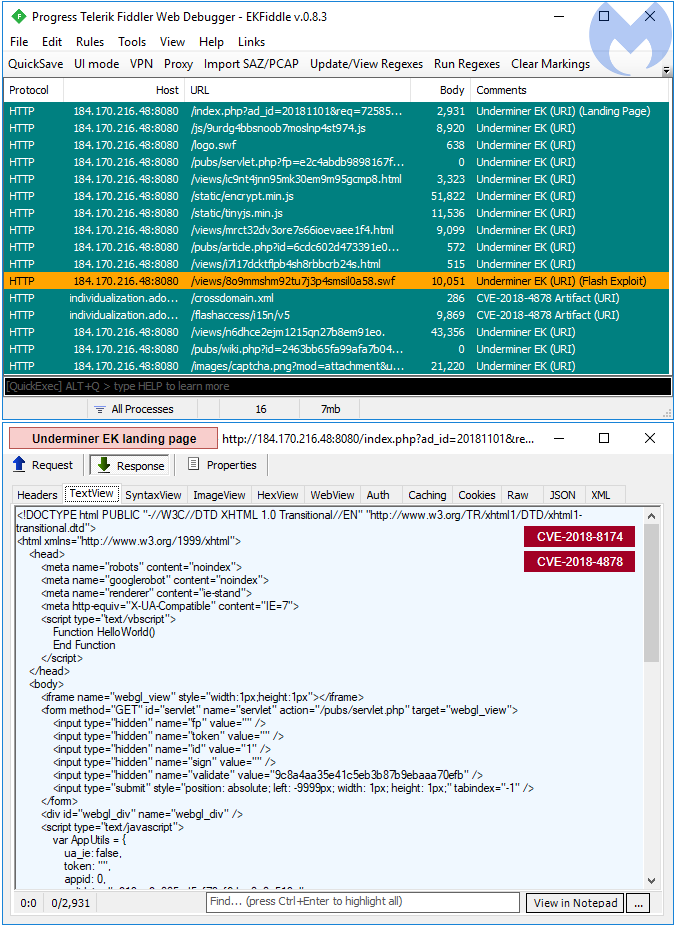Click UI mode toolbar button
Screen dimensions: 677x927
[x=96, y=64]
